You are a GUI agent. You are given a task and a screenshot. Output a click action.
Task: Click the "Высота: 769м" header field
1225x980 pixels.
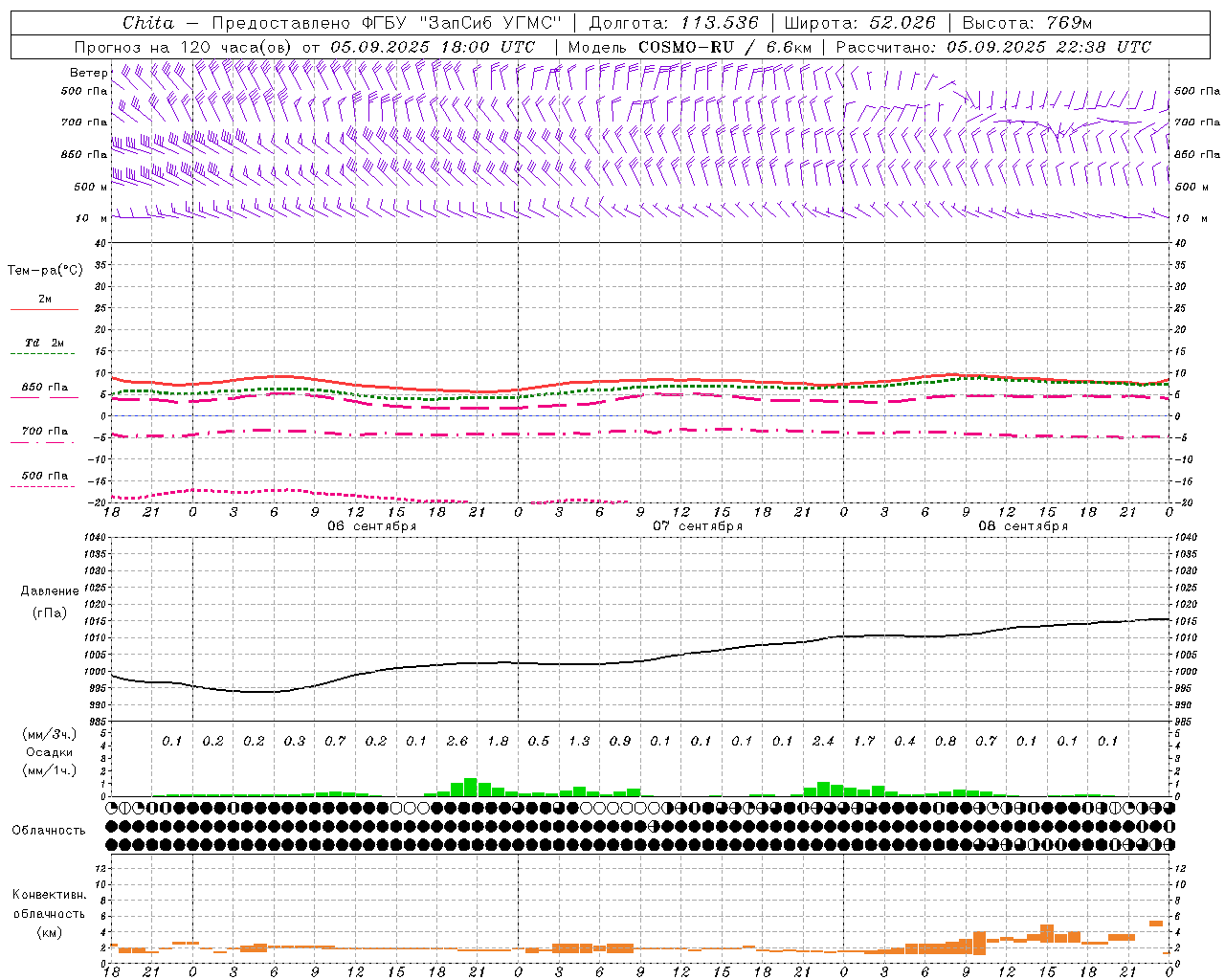(x=1027, y=23)
